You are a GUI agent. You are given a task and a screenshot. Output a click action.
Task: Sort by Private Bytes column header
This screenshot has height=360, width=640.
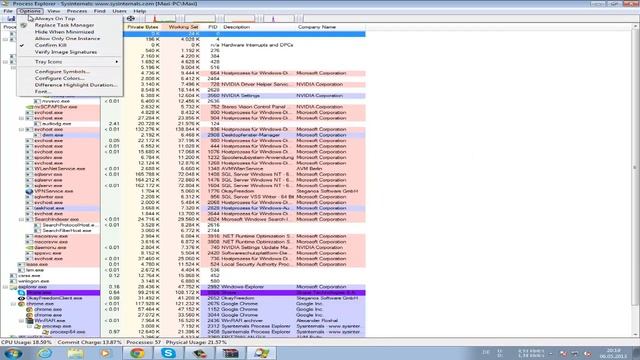click(x=142, y=27)
